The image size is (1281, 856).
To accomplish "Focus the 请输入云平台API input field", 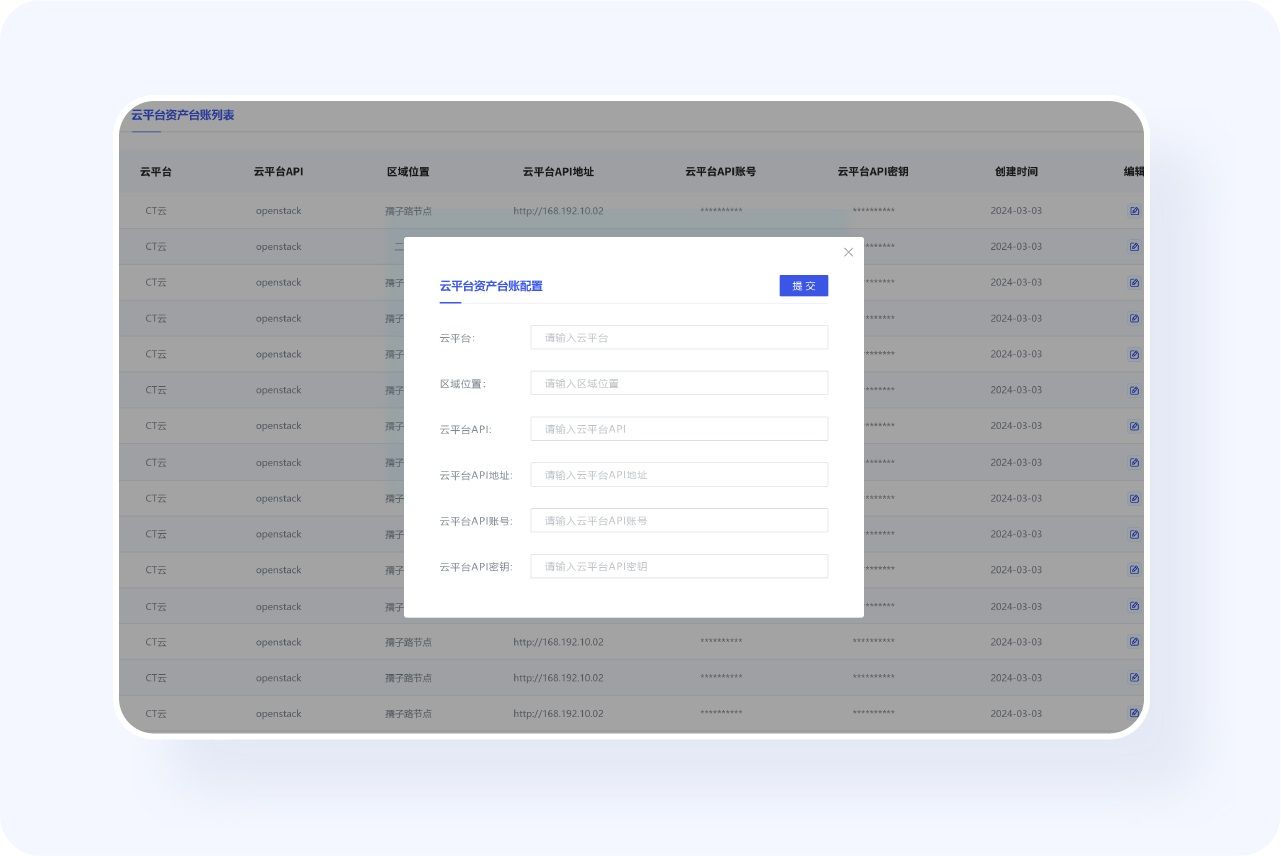I will pyautogui.click(x=679, y=429).
